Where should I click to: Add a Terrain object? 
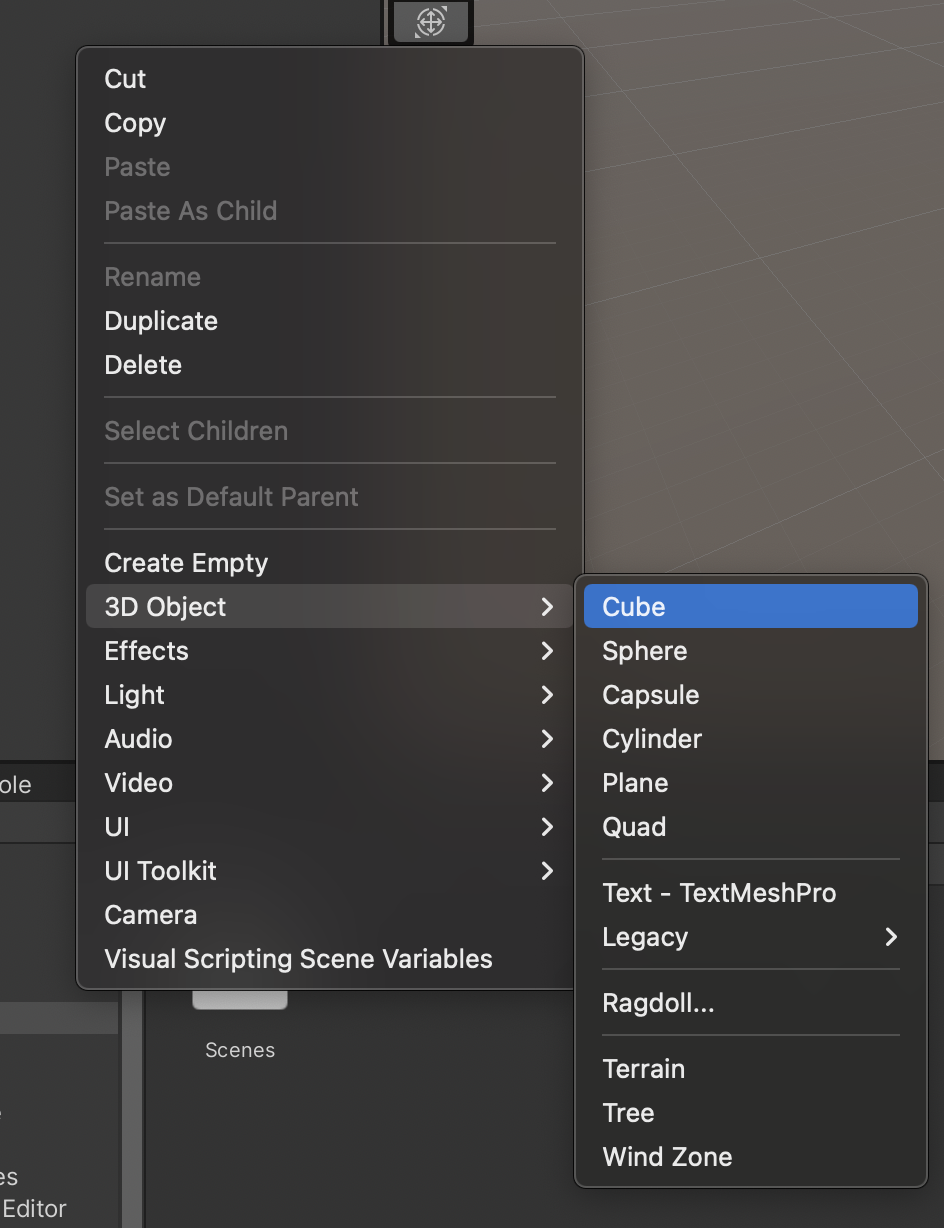(x=643, y=1069)
